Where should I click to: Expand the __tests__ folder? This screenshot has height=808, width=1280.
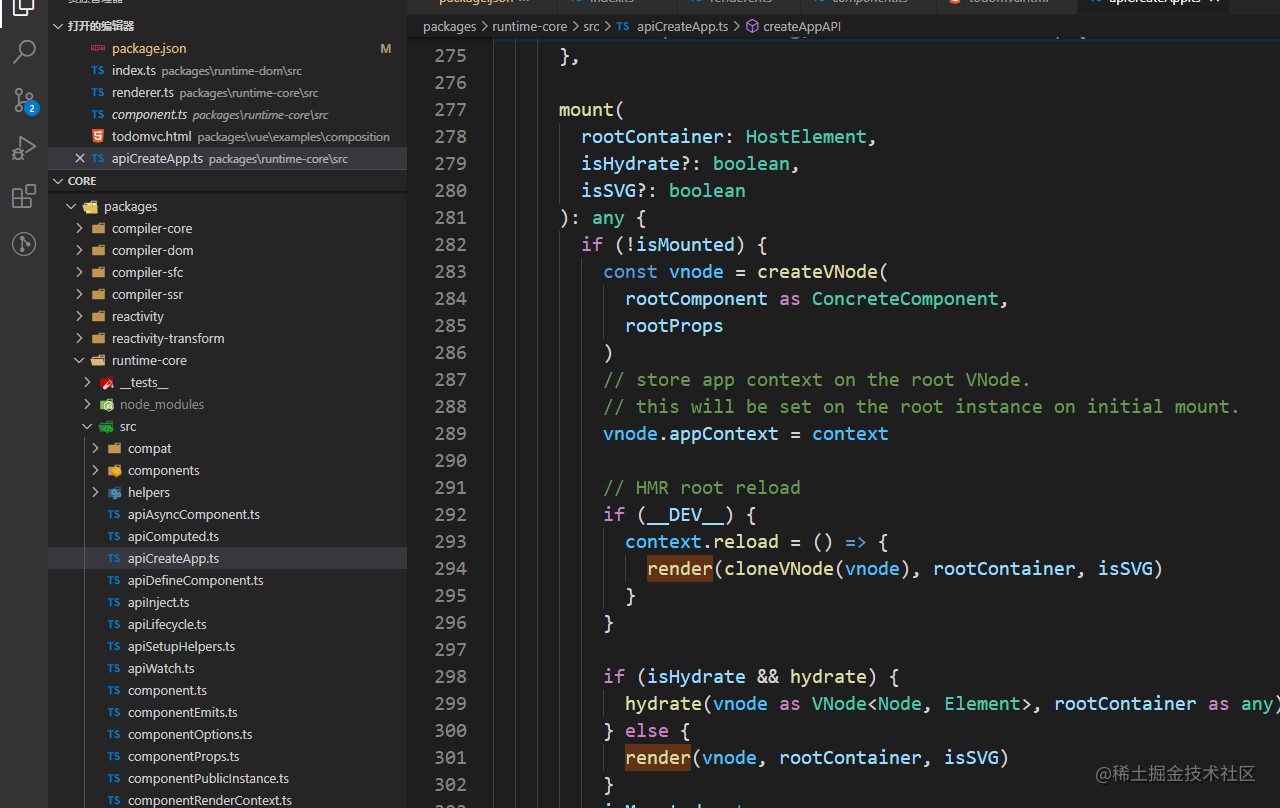[x=87, y=382]
